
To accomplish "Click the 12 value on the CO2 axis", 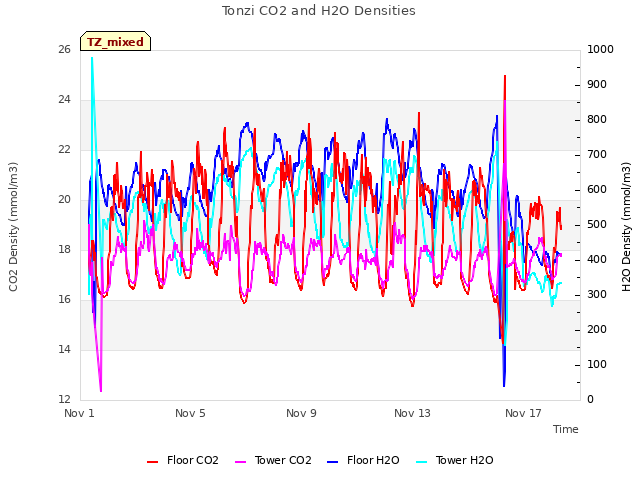I will click(64, 399).
